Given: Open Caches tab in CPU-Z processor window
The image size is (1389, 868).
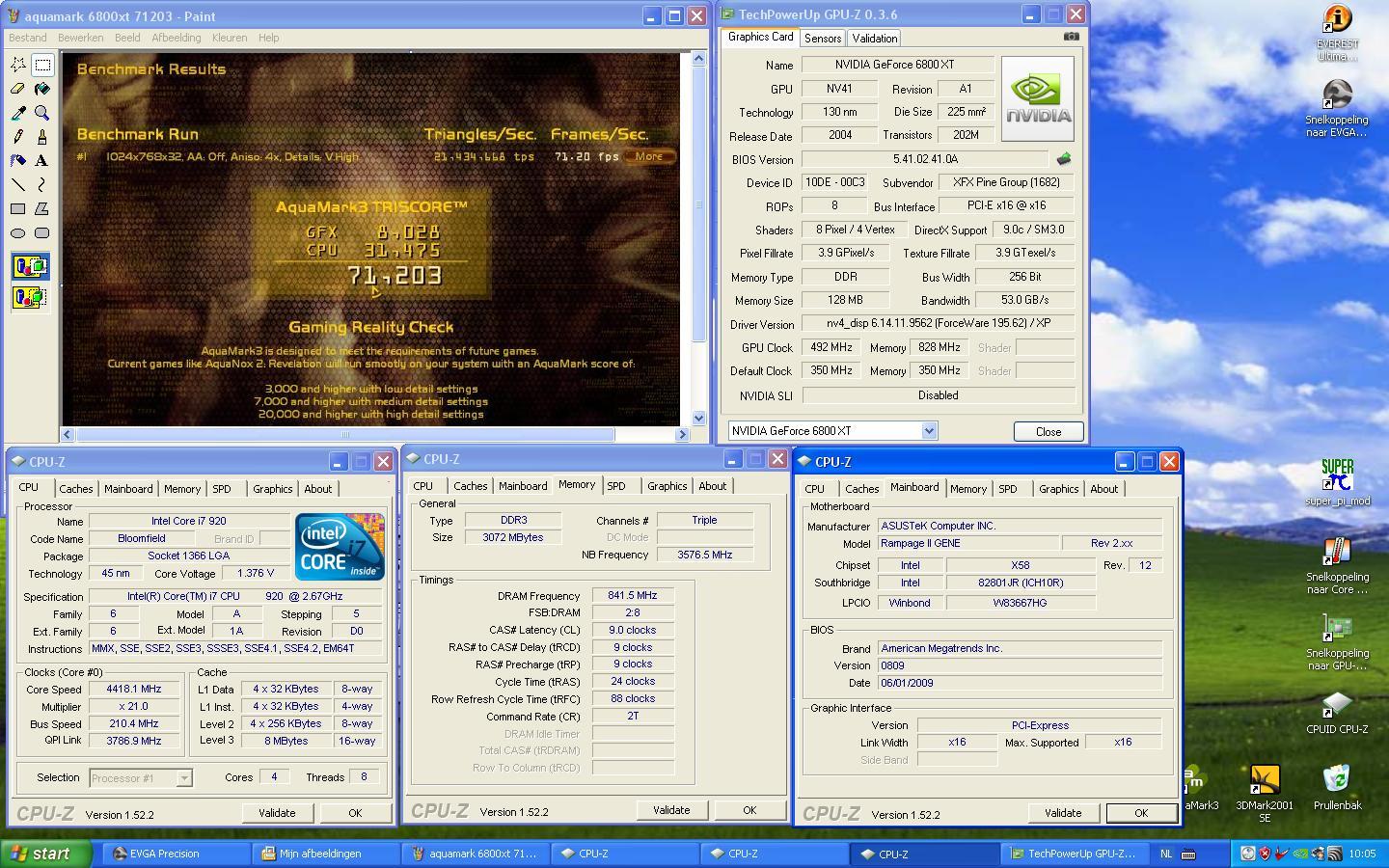Looking at the screenshot, I should point(76,489).
